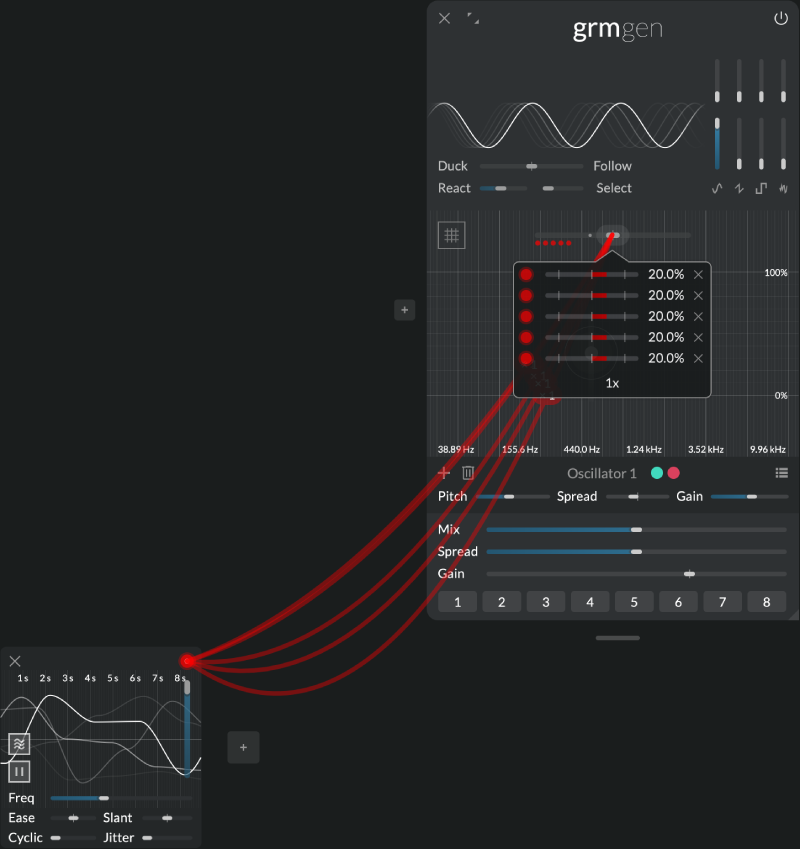The image size is (800, 849).
Task: Switch to preset slot 8
Action: click(767, 601)
